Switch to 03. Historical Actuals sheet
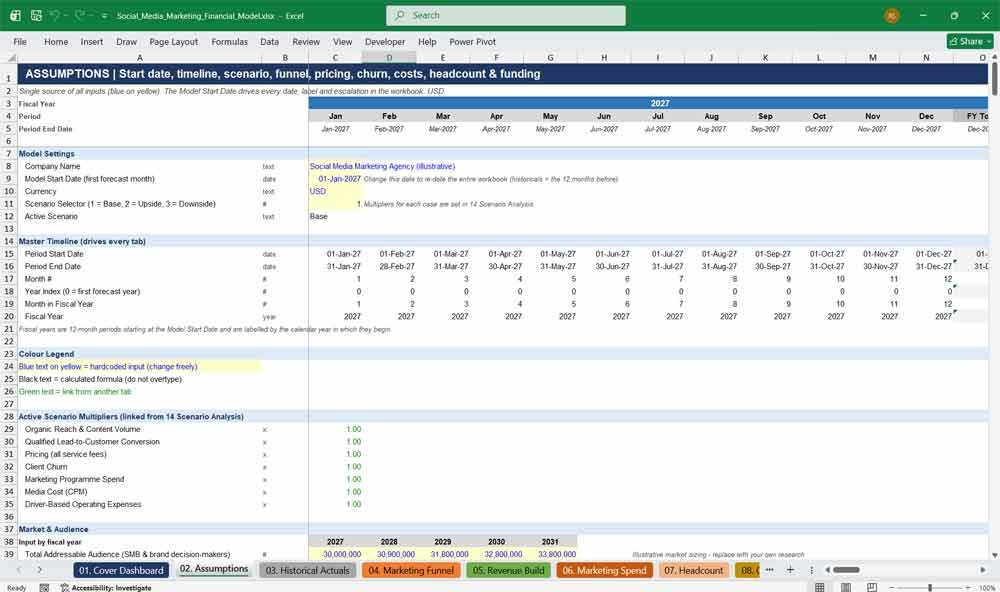1000x592 pixels. pyautogui.click(x=307, y=570)
